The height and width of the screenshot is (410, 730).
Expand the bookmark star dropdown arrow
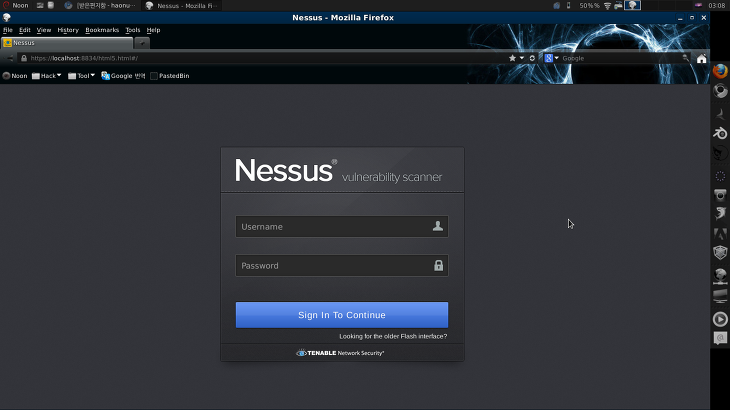pos(521,58)
